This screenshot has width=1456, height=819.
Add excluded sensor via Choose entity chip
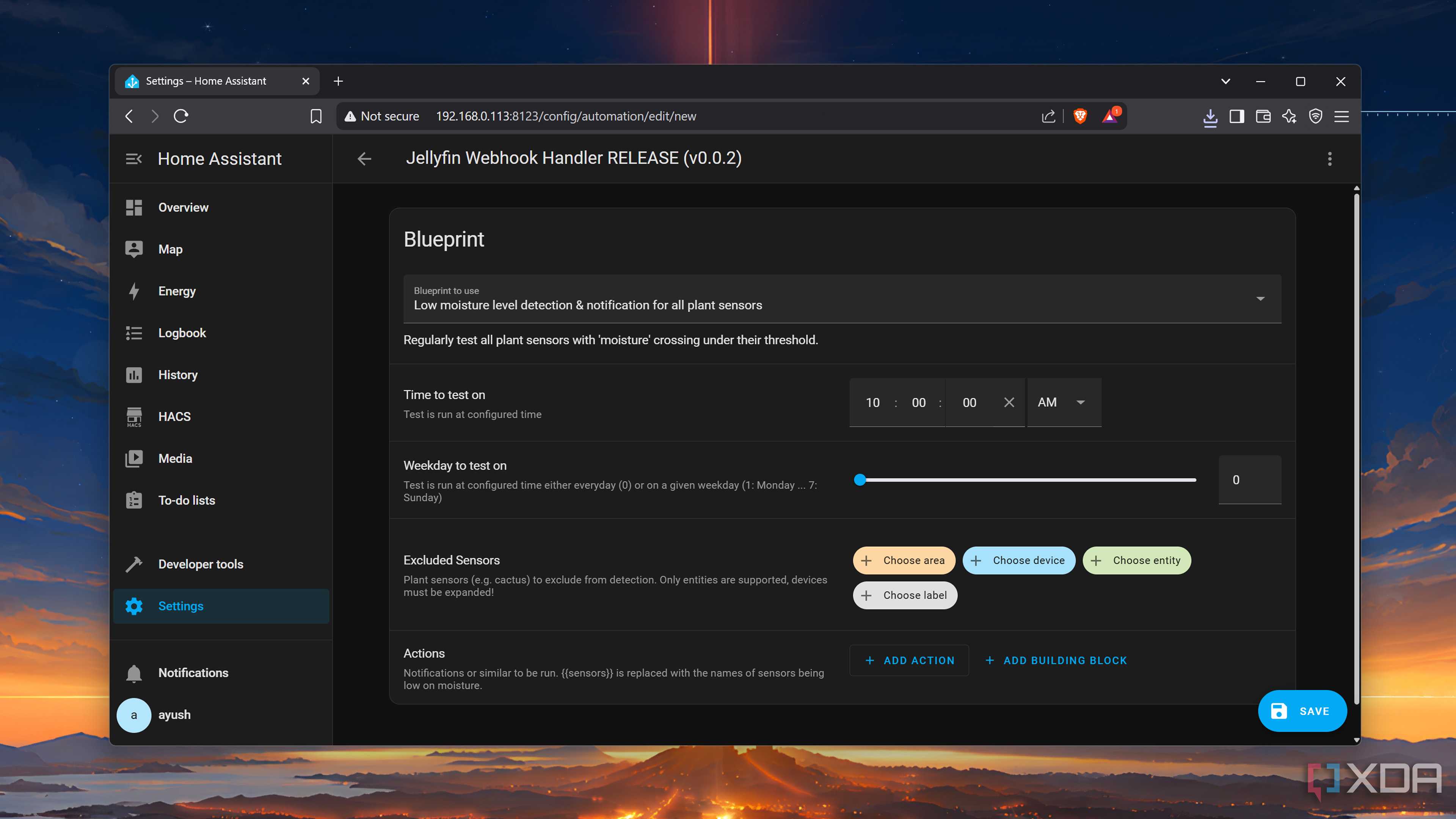[1137, 560]
